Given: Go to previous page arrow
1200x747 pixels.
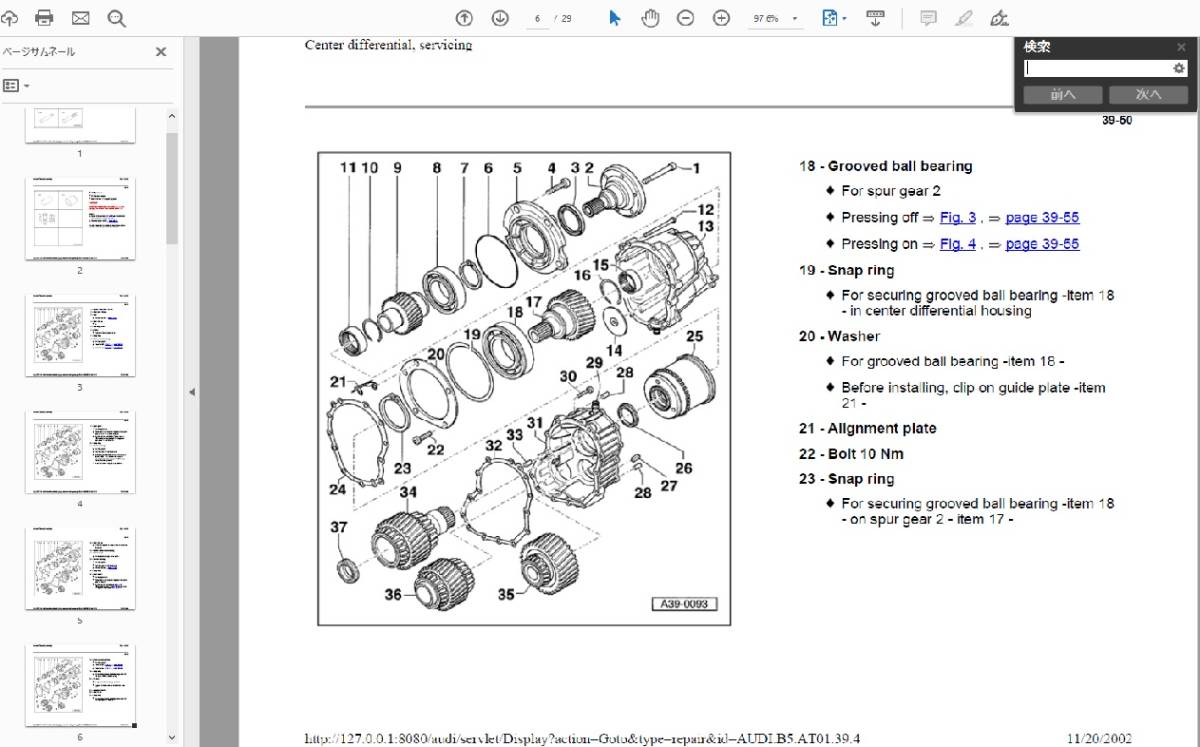Looking at the screenshot, I should pyautogui.click(x=464, y=18).
